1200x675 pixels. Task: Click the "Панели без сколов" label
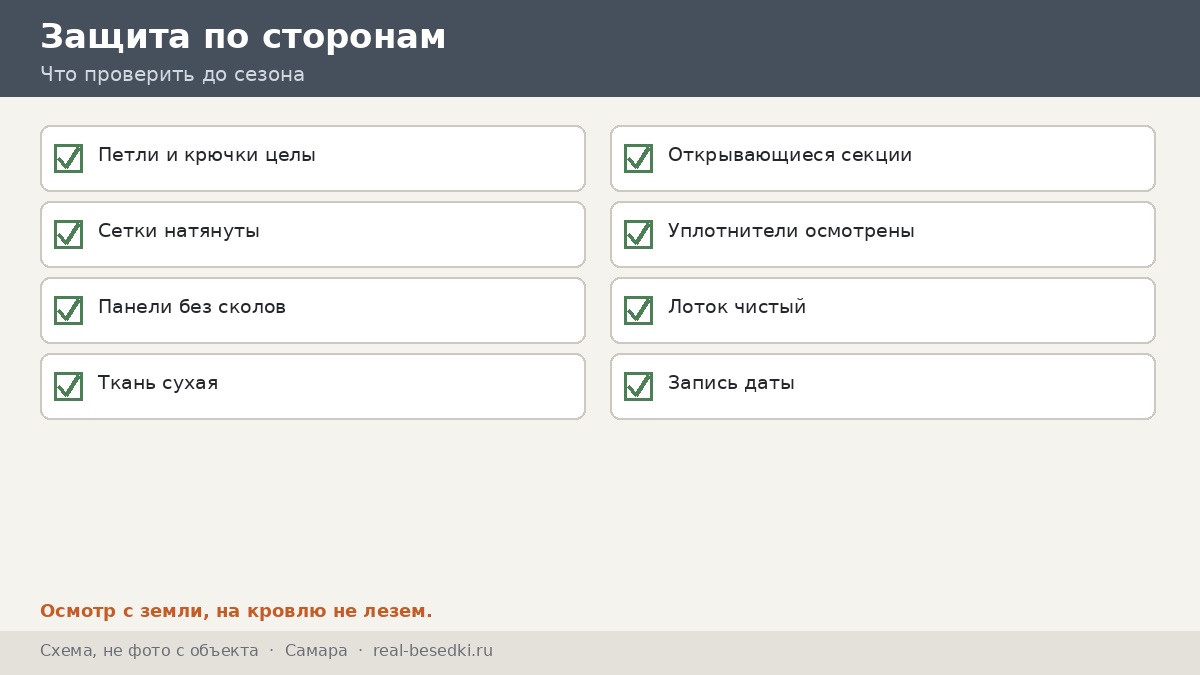tap(192, 308)
